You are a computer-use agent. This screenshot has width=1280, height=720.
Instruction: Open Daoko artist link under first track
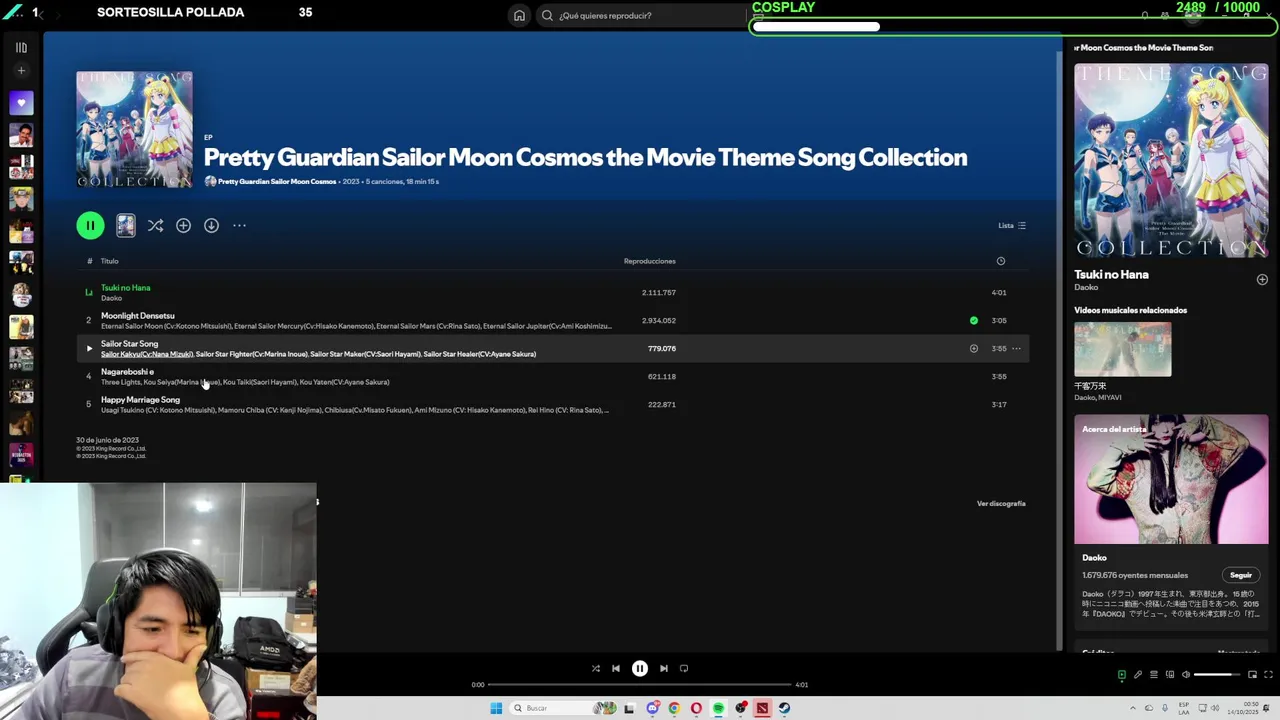(111, 298)
